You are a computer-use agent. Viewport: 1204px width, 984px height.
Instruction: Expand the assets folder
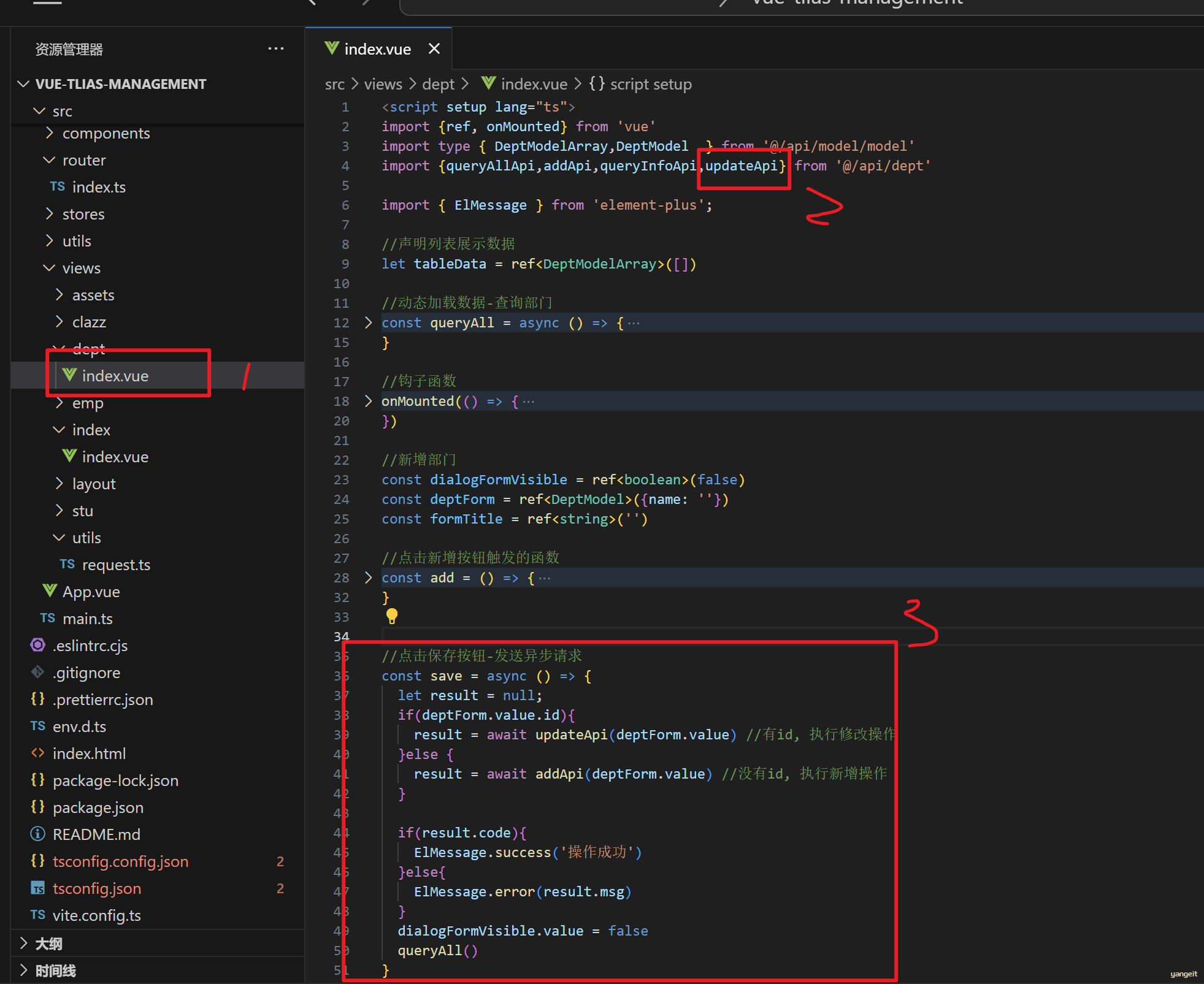click(x=59, y=295)
